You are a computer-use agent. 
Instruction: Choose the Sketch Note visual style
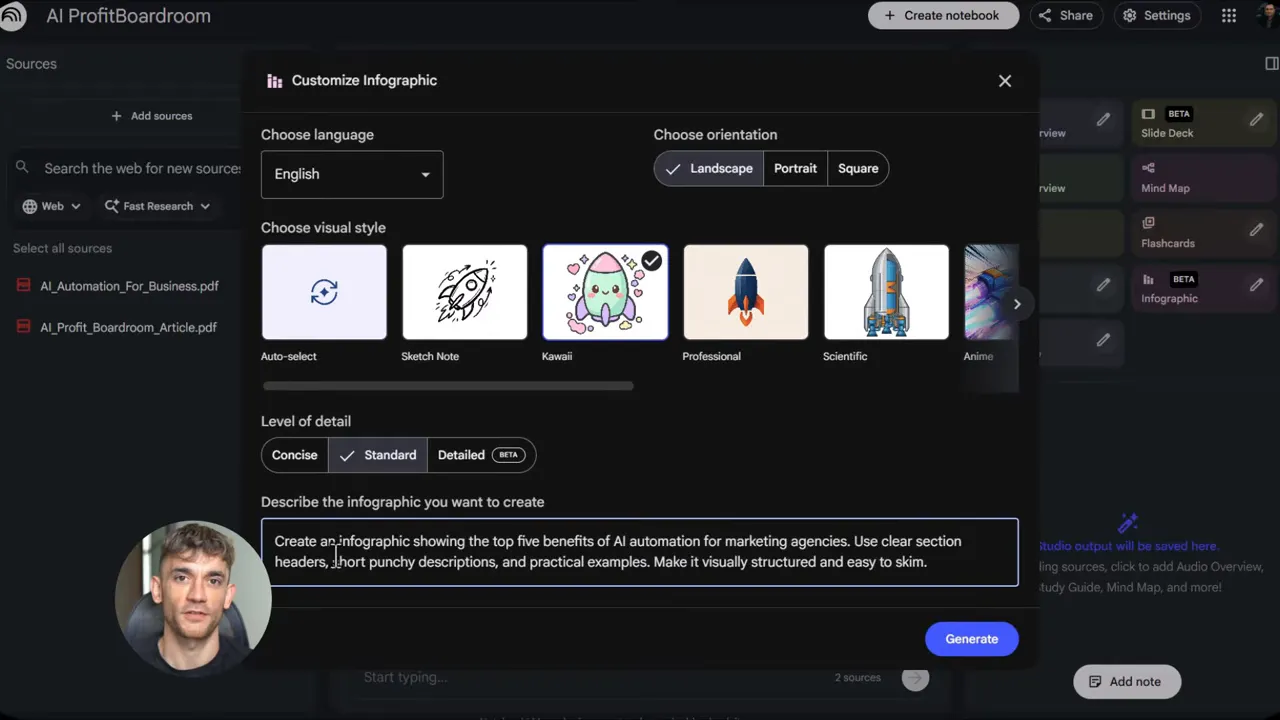[465, 292]
